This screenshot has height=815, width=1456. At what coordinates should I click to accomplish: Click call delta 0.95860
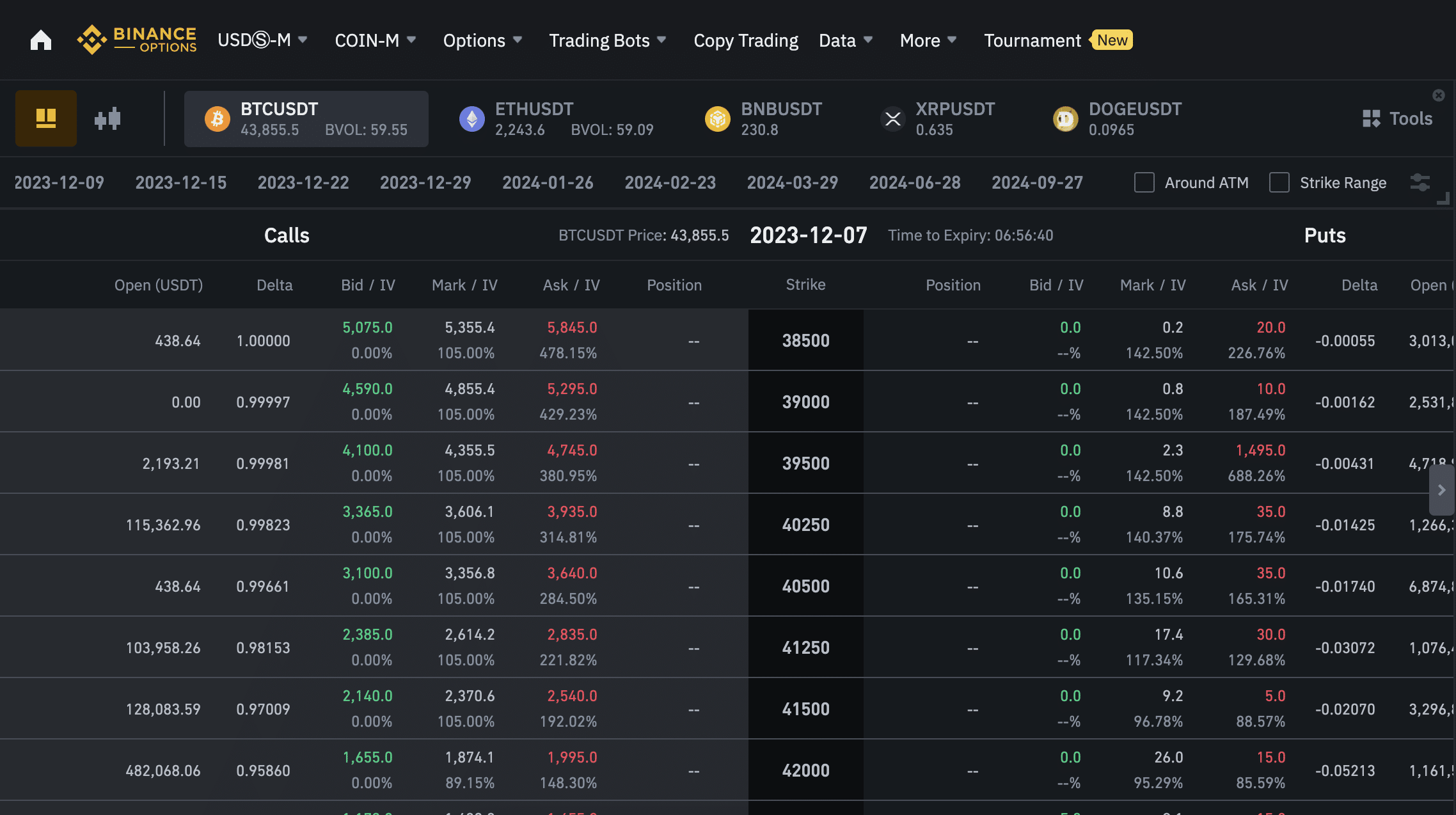tap(263, 771)
